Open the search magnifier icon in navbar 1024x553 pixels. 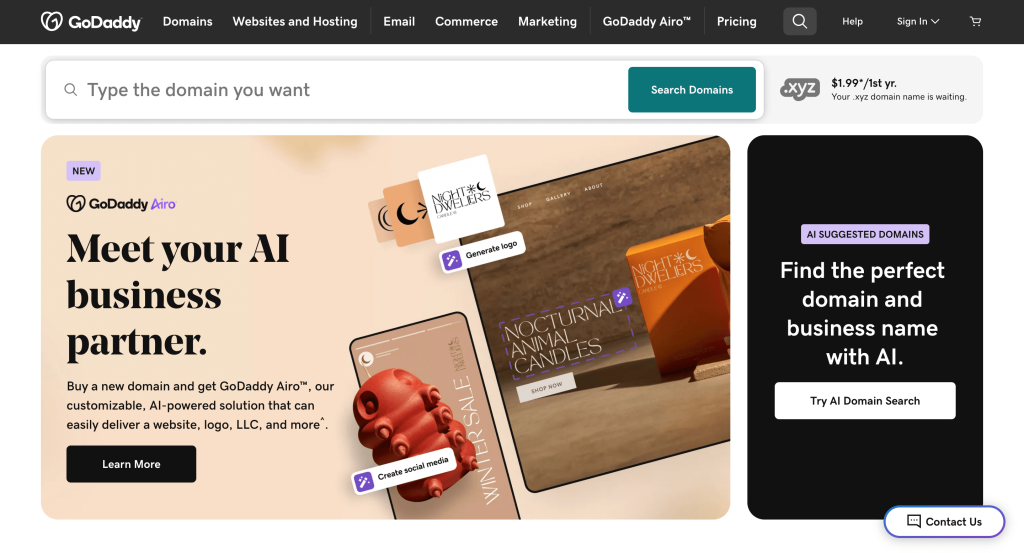799,22
